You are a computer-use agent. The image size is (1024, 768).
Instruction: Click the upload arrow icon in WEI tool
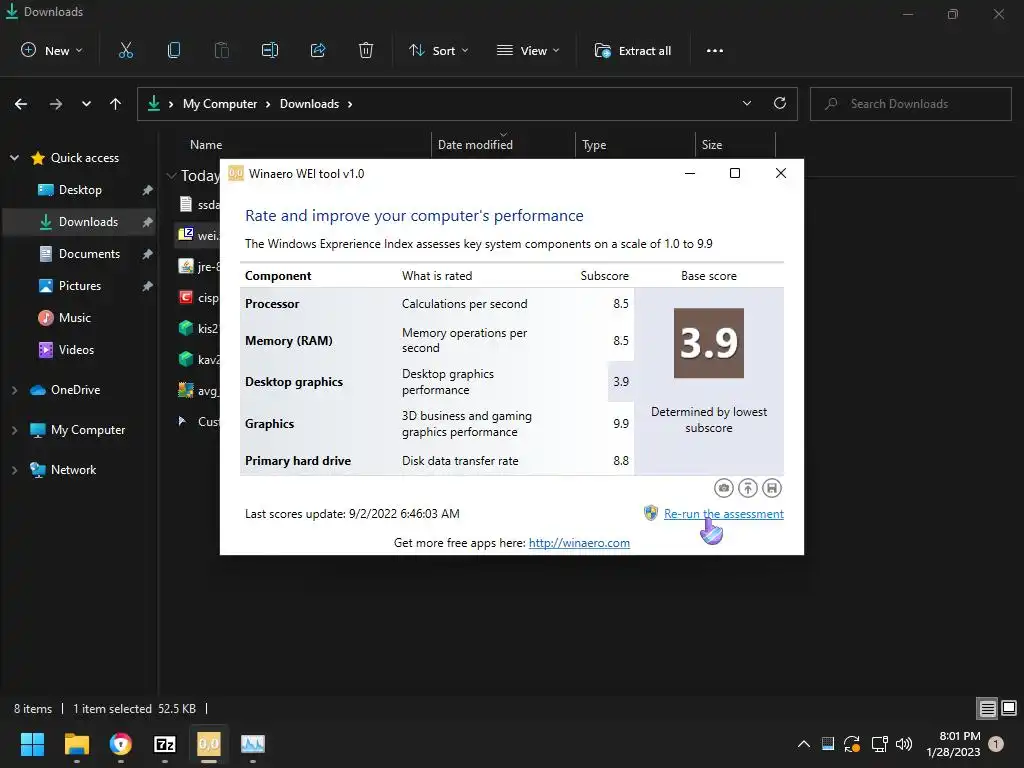click(x=748, y=488)
